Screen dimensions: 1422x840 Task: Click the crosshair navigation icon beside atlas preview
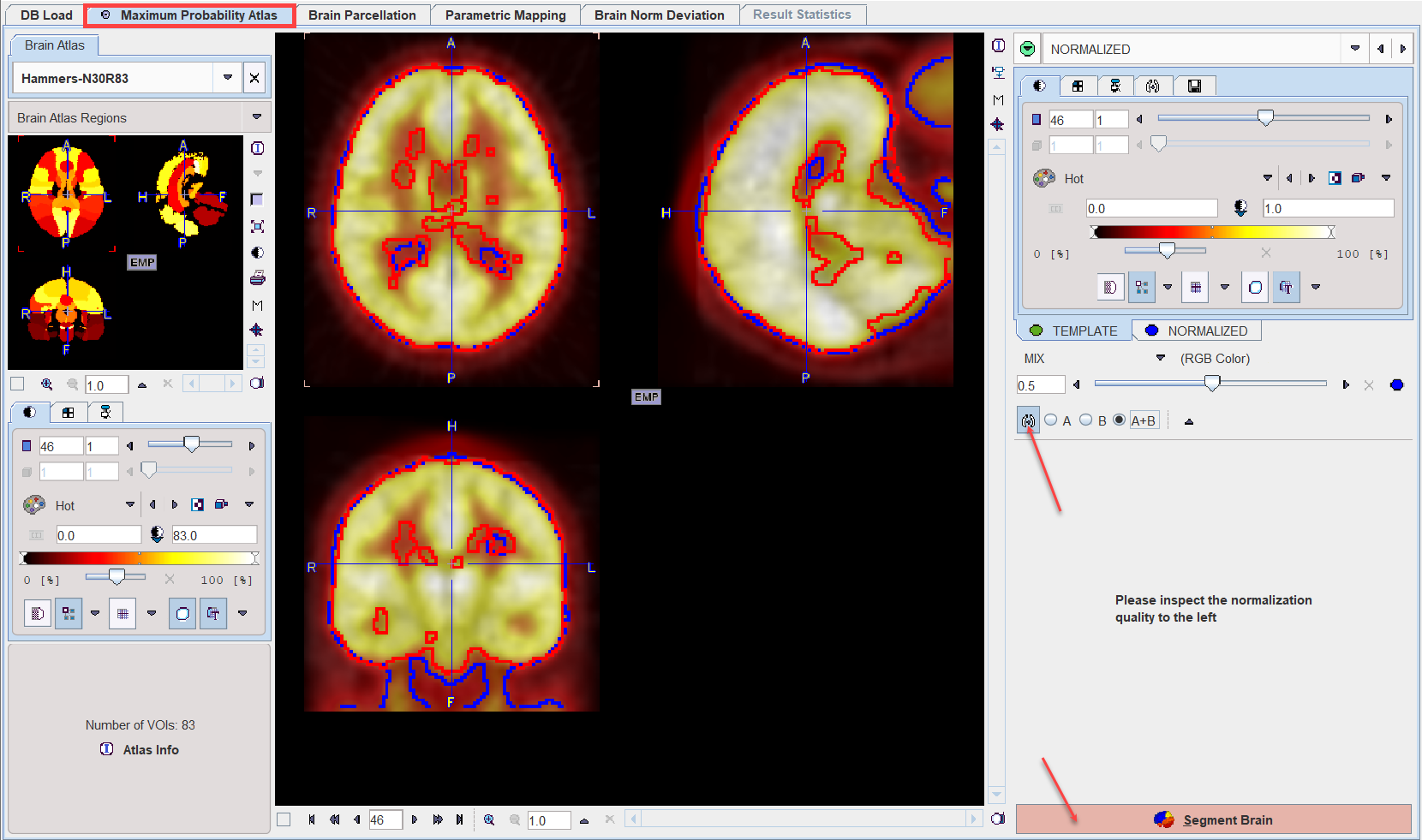(x=257, y=330)
